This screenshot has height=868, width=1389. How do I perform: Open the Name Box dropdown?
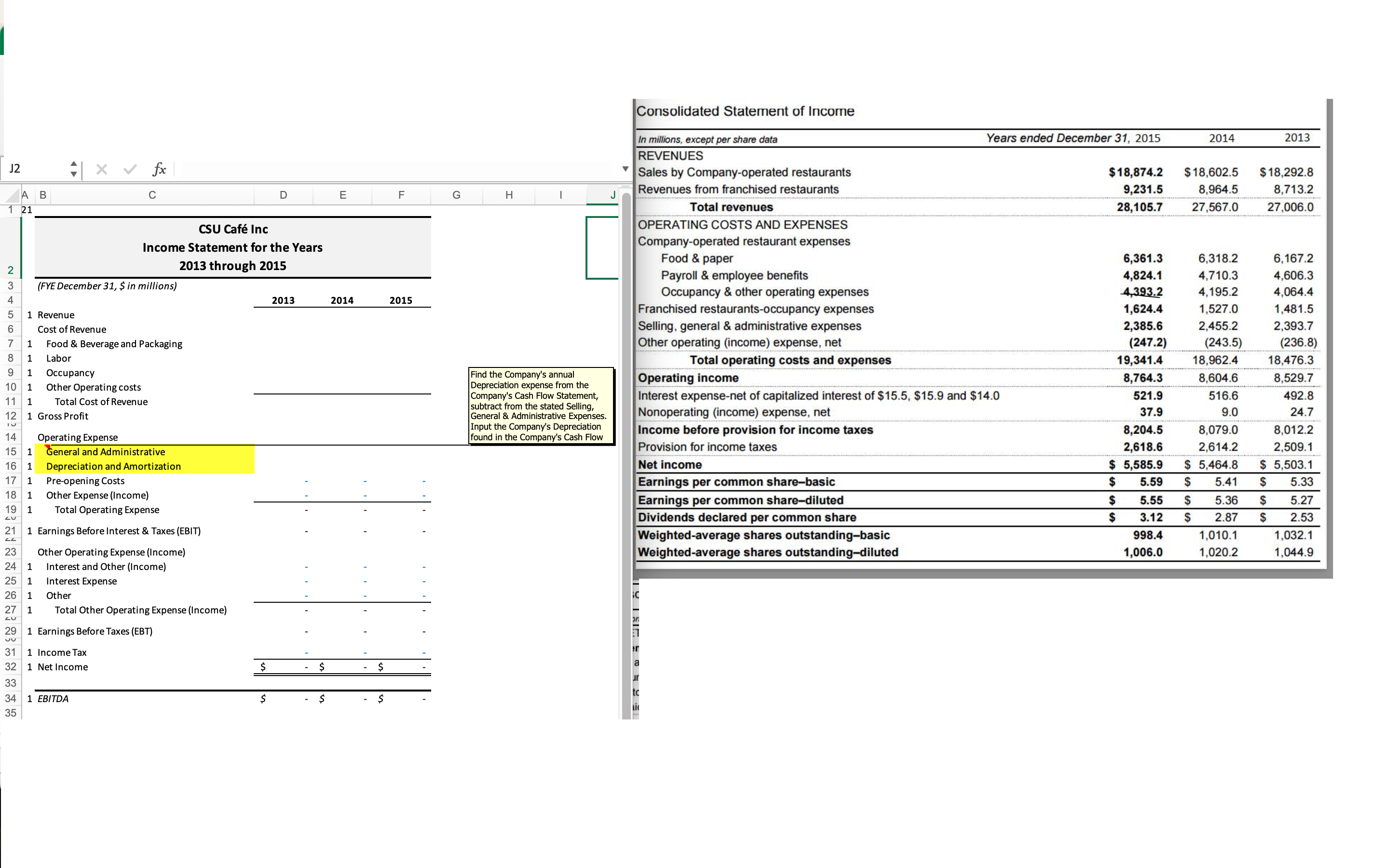point(75,169)
